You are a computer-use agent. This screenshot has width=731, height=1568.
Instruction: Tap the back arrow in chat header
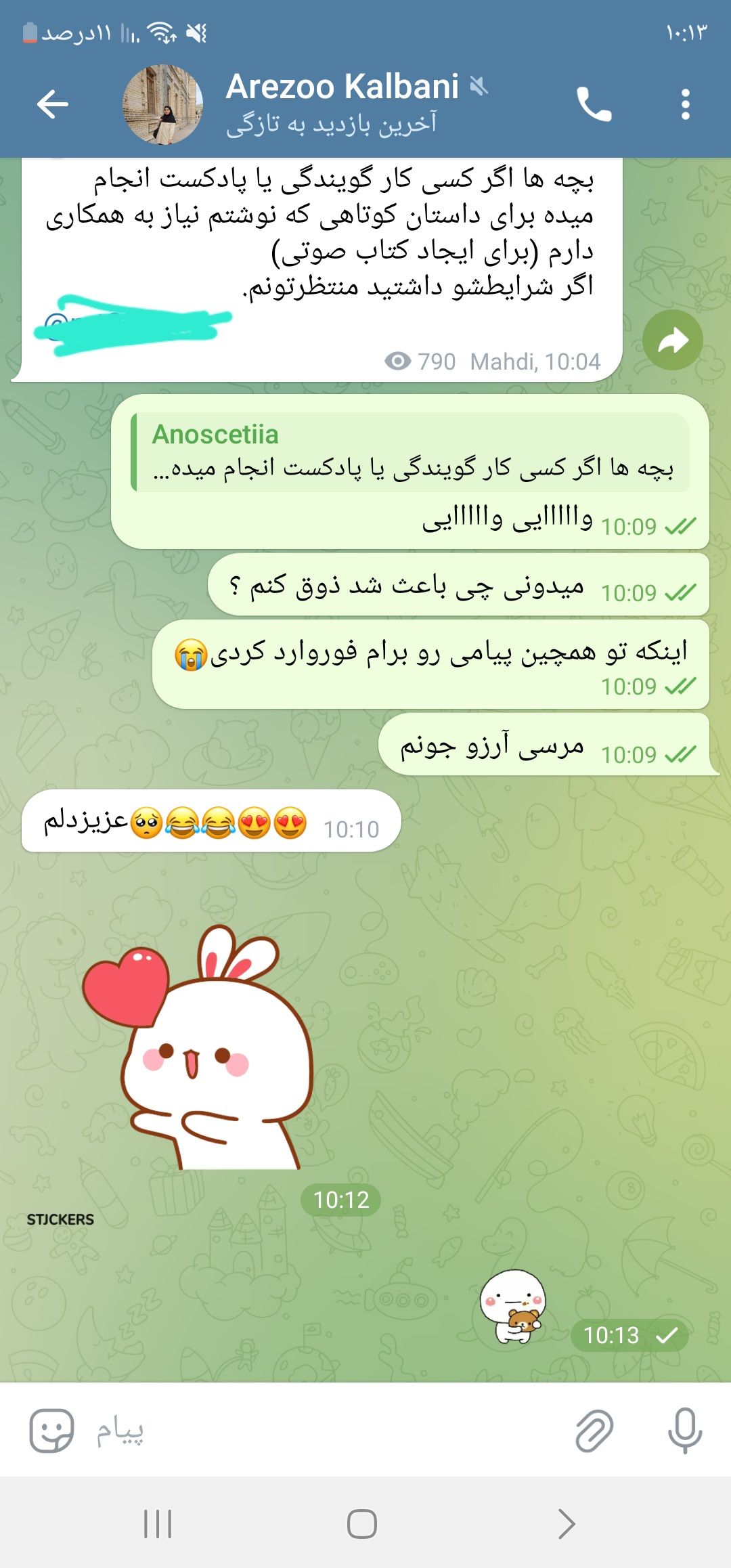(53, 104)
